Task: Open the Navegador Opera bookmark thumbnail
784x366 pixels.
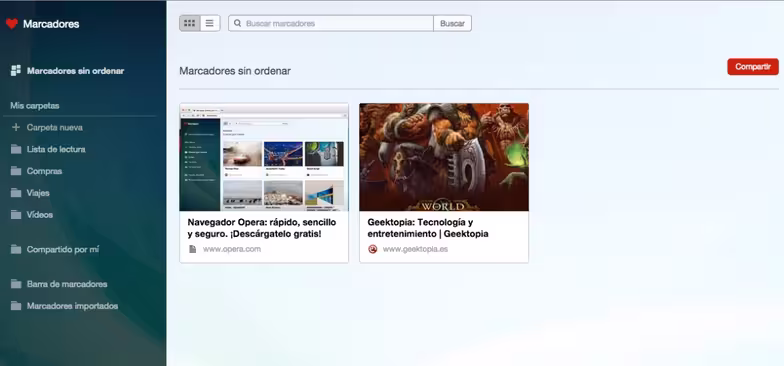Action: pos(264,157)
